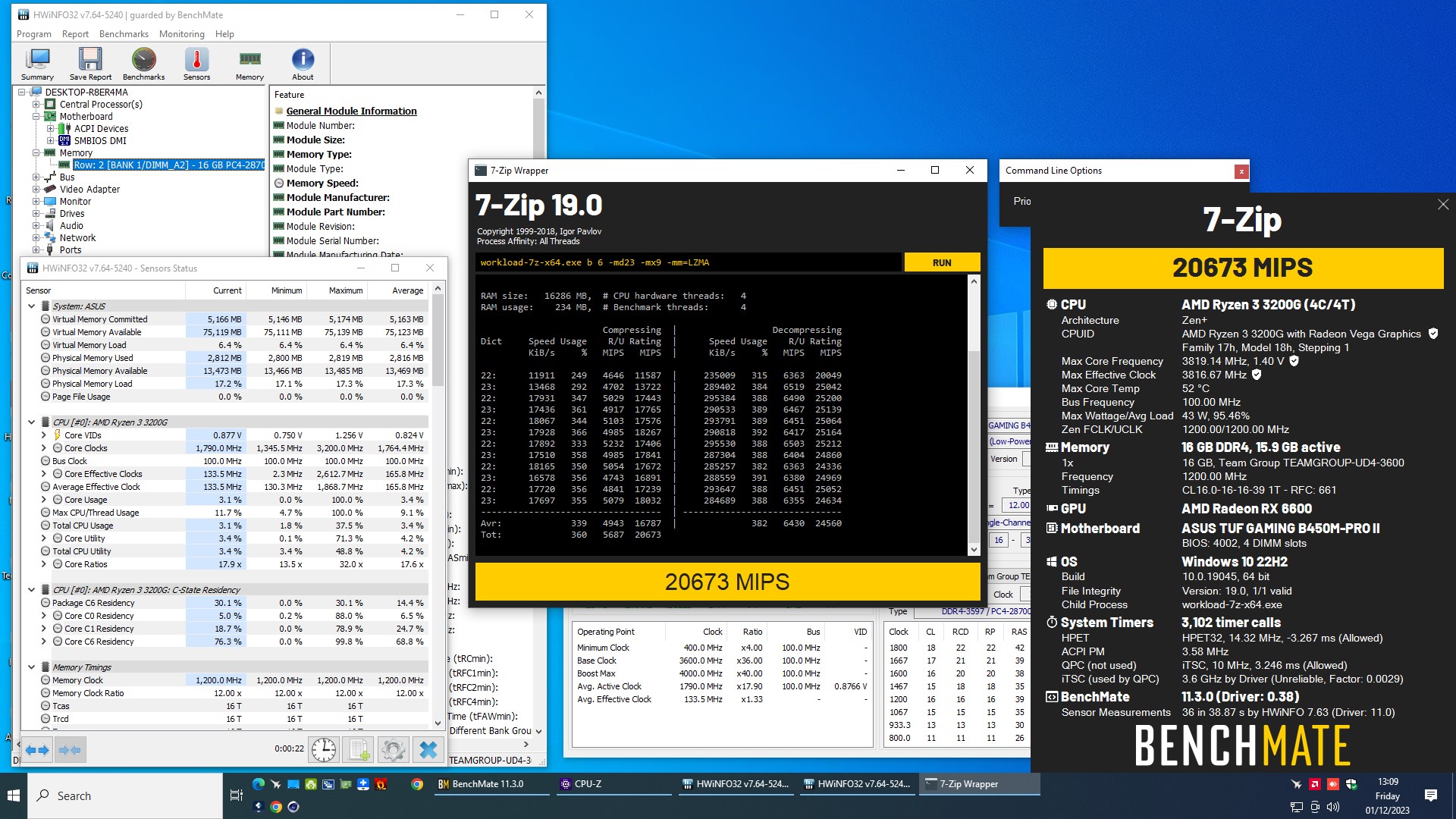Open the Action Center notifications icon
The width and height of the screenshot is (1456, 819).
1431,795
